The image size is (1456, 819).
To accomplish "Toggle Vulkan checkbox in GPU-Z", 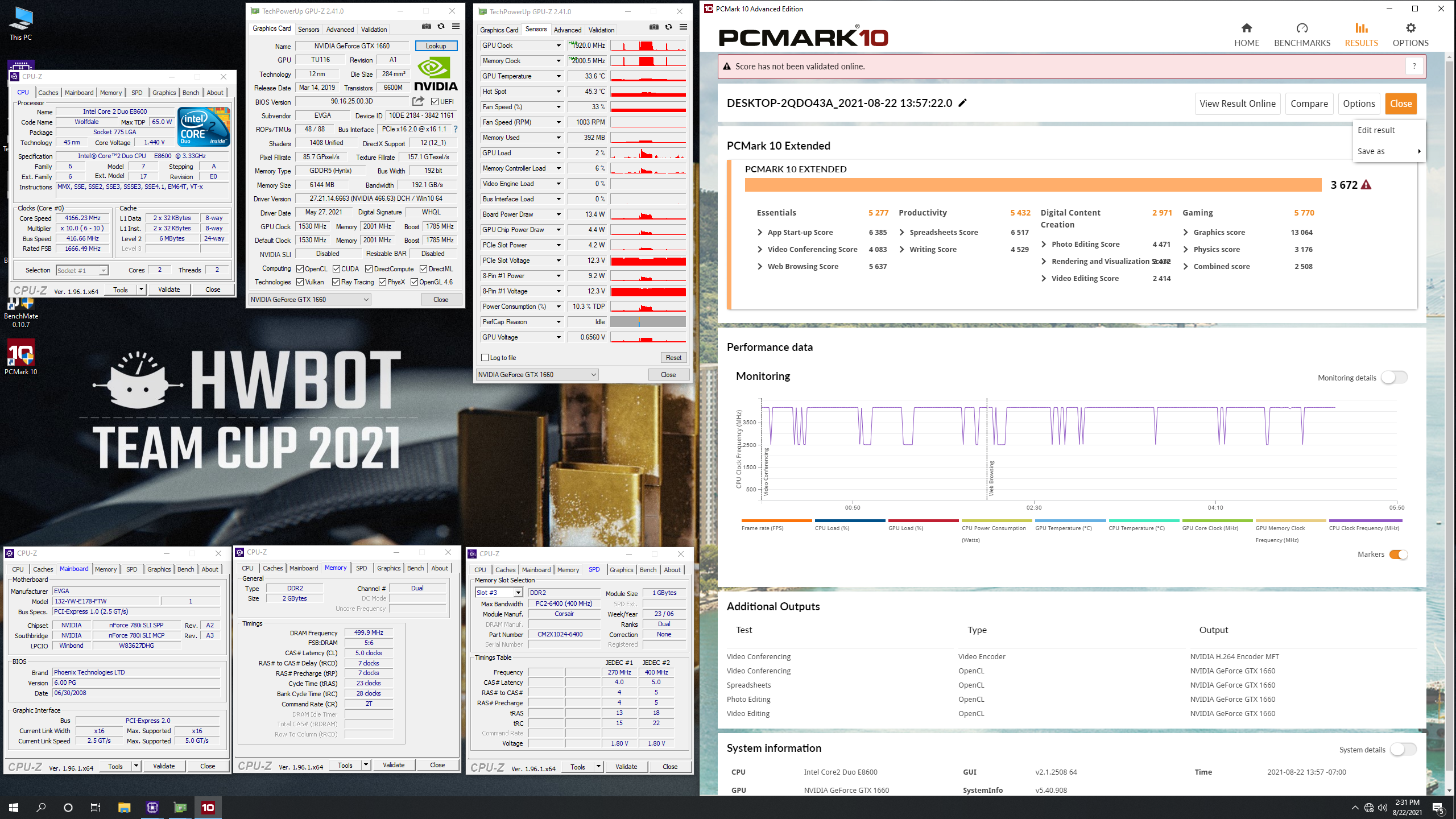I will 300,282.
